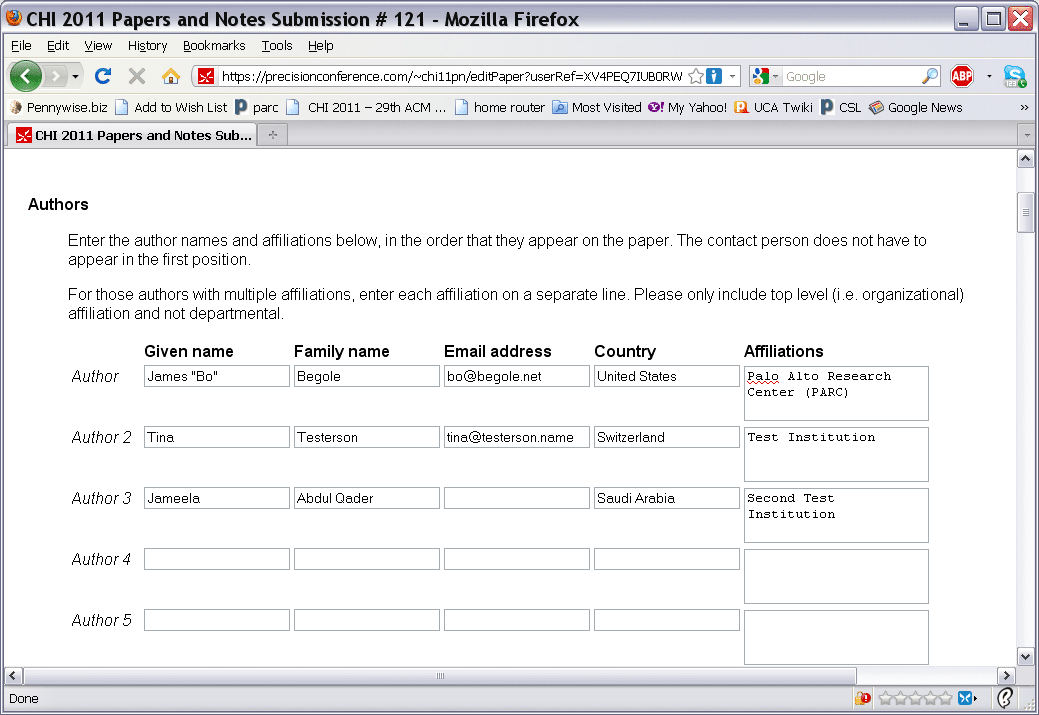Show more bookmarks with the chevron
Screen dimensions: 1039x715
(x=1024, y=107)
